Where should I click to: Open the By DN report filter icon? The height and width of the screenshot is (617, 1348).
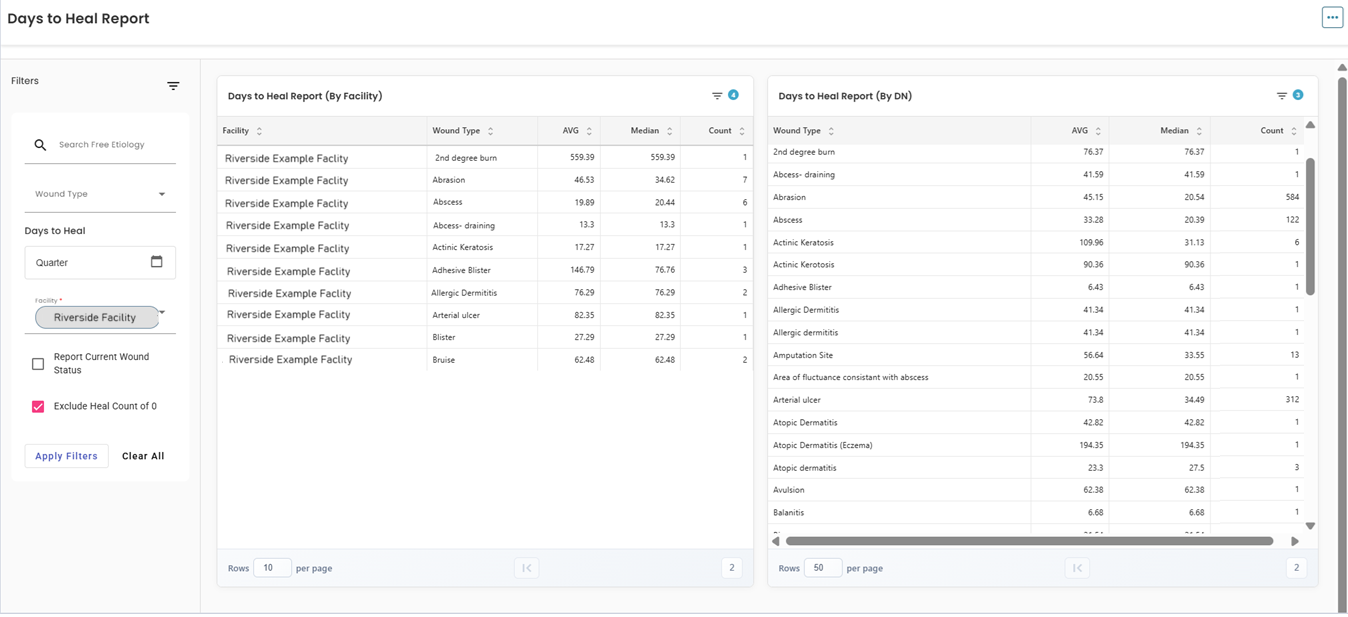tap(1281, 96)
